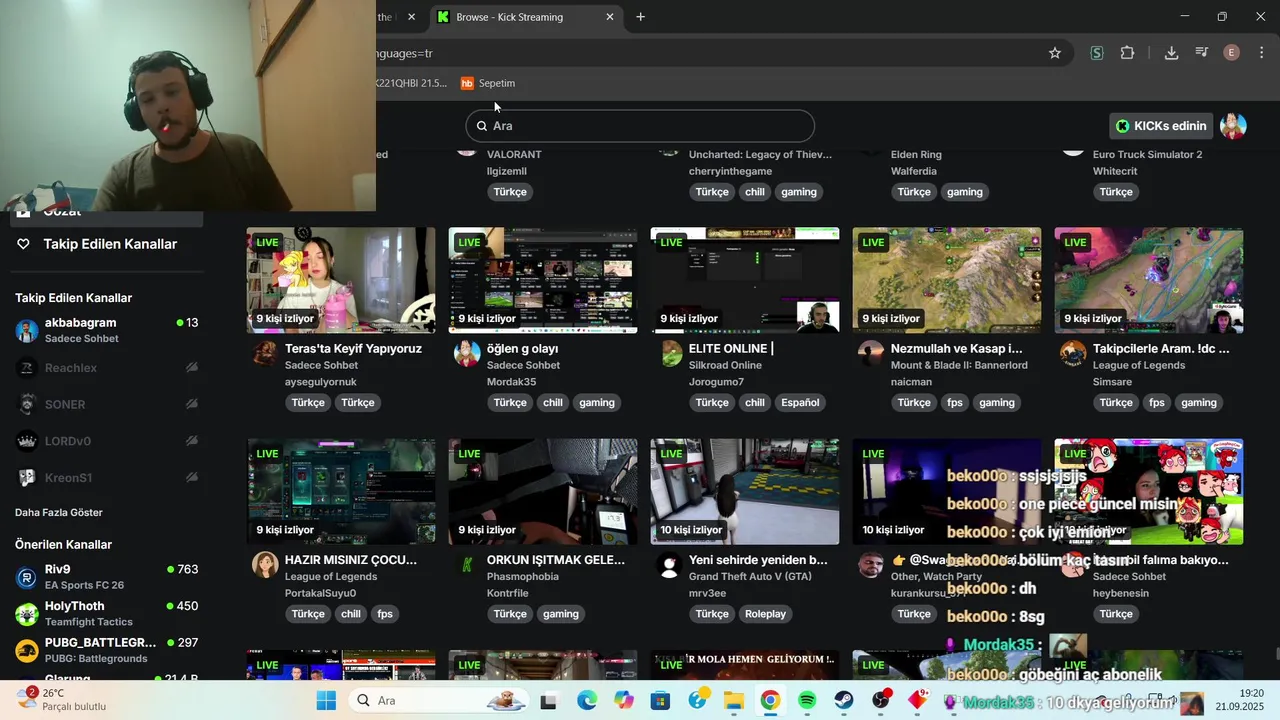Open Mount & Blade II: Bannerlord category

959,365
